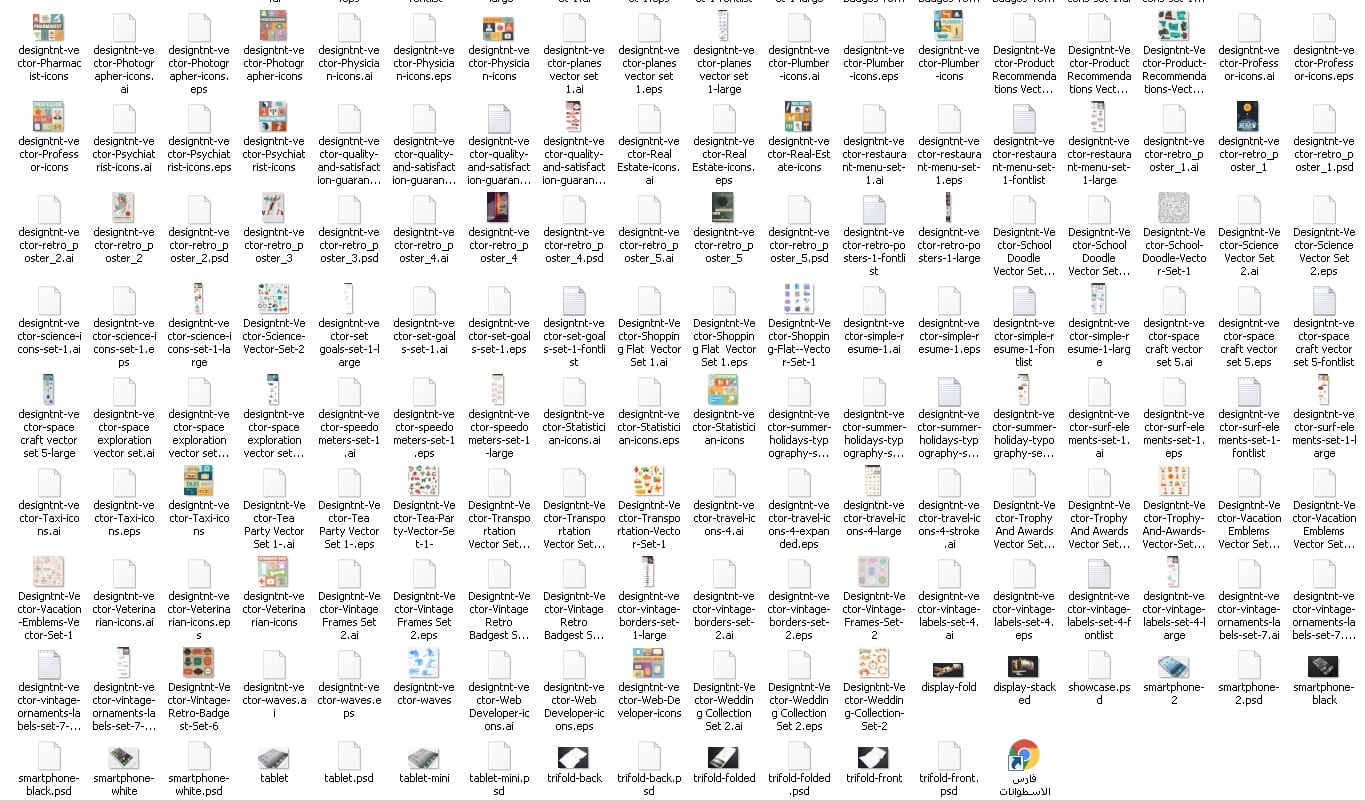Select the Photographer-icons.ai file icon
The image size is (1365, 801).
coord(124,27)
